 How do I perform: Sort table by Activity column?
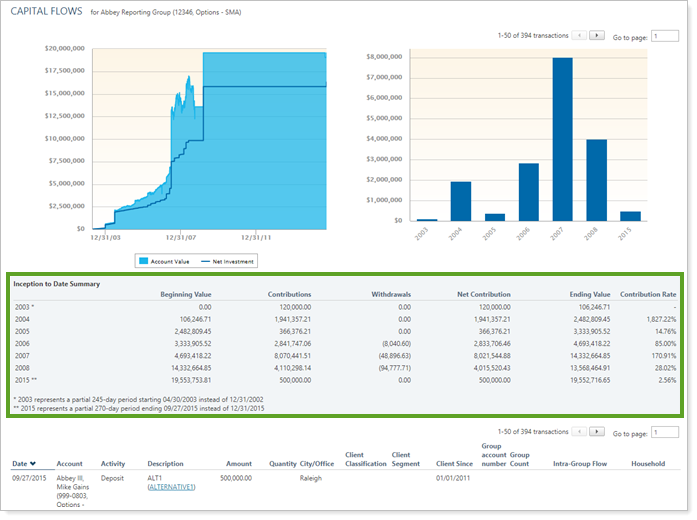[113, 464]
